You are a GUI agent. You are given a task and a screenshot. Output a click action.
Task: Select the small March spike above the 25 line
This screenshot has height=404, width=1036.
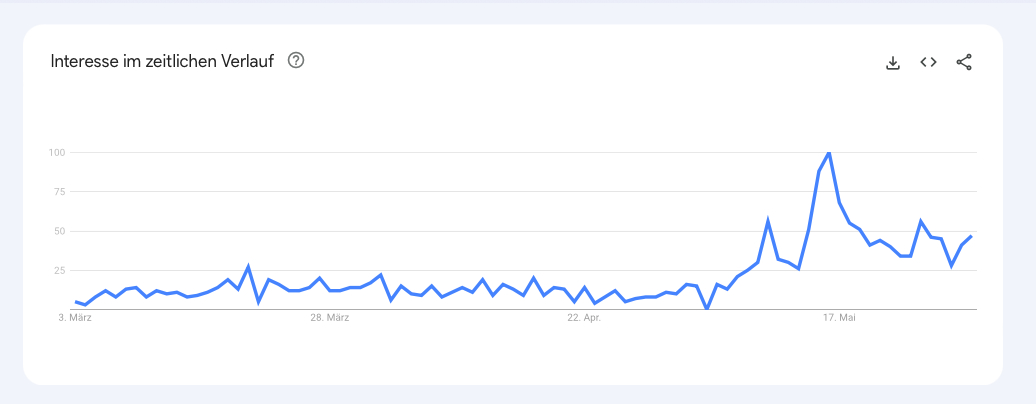coord(248,267)
